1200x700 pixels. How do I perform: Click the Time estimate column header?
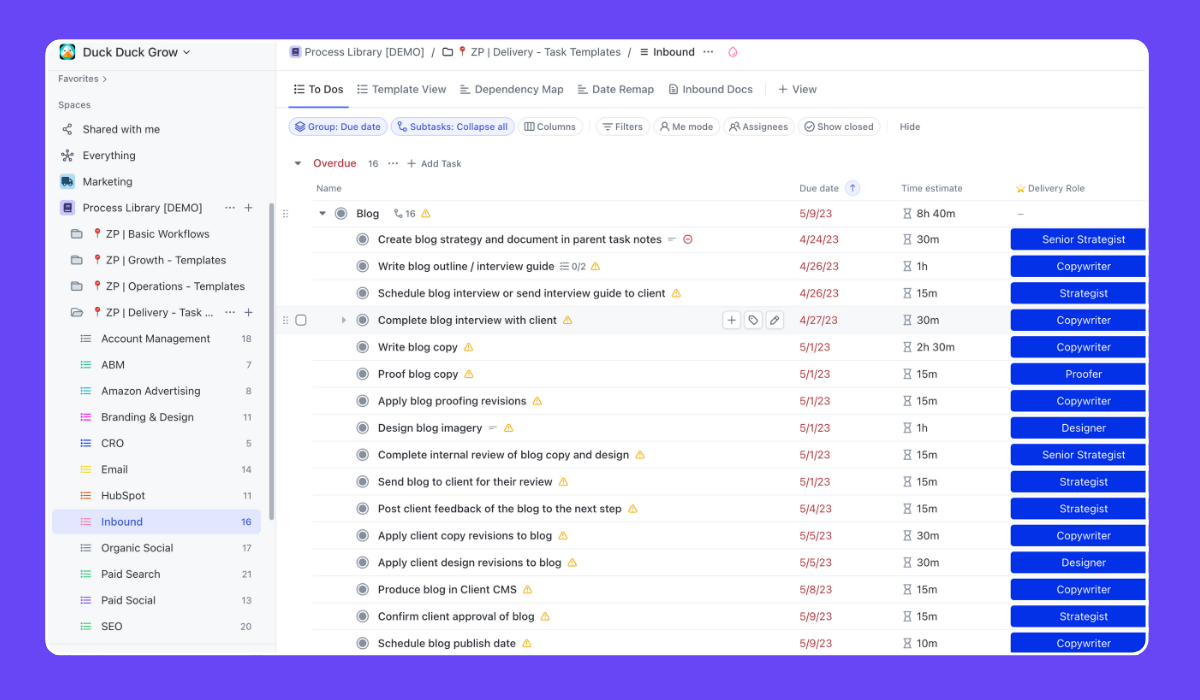coord(931,188)
